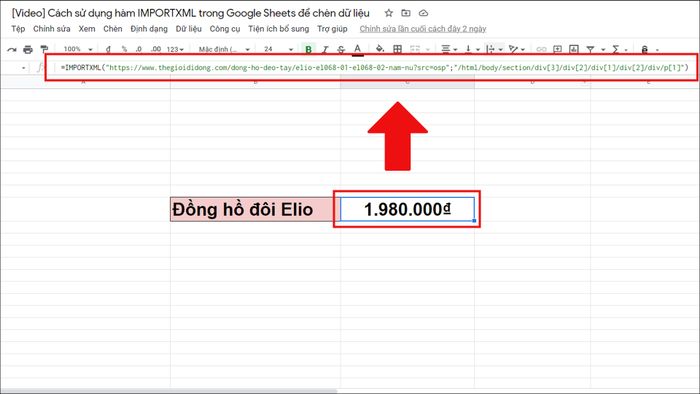Viewport: 700px width, 394px height.
Task: Star this spreadsheet document
Action: coord(389,13)
